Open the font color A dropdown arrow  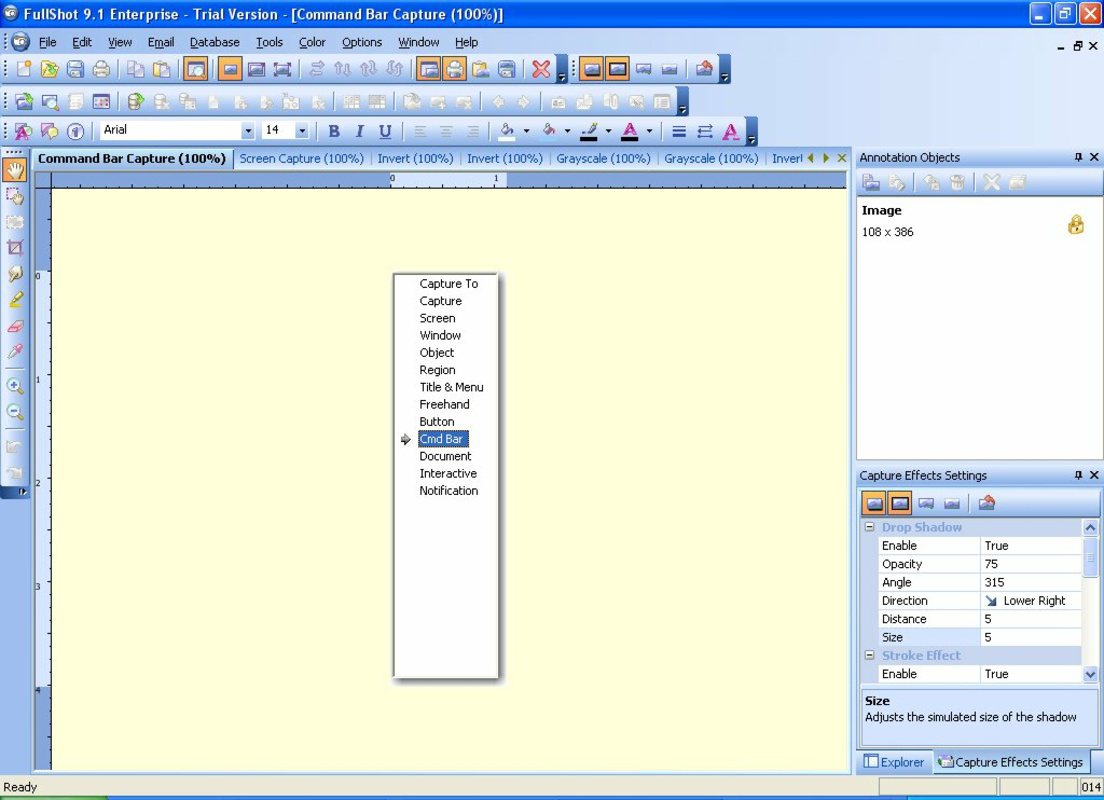[649, 131]
